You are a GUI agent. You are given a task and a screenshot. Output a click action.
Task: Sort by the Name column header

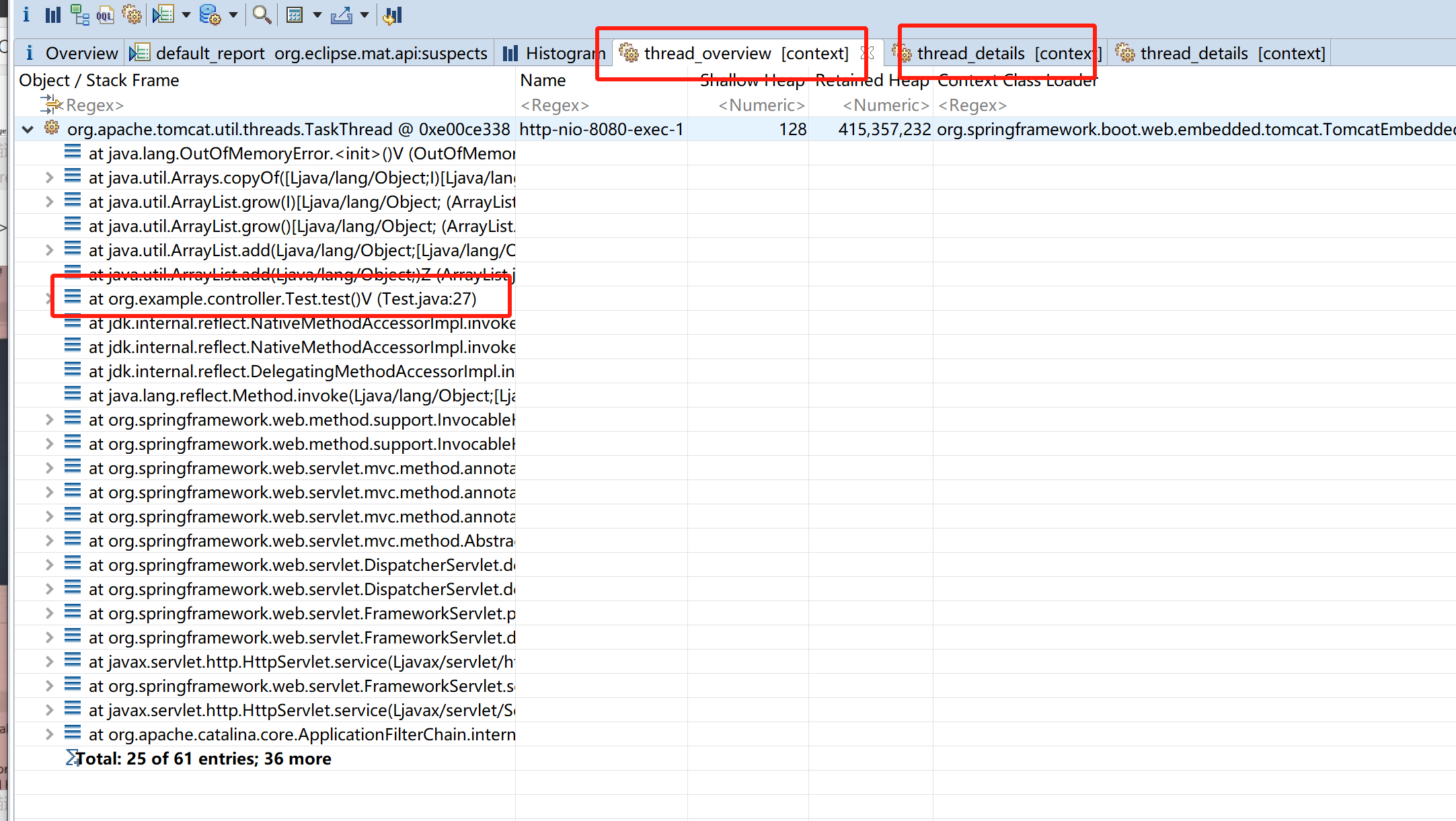point(543,80)
